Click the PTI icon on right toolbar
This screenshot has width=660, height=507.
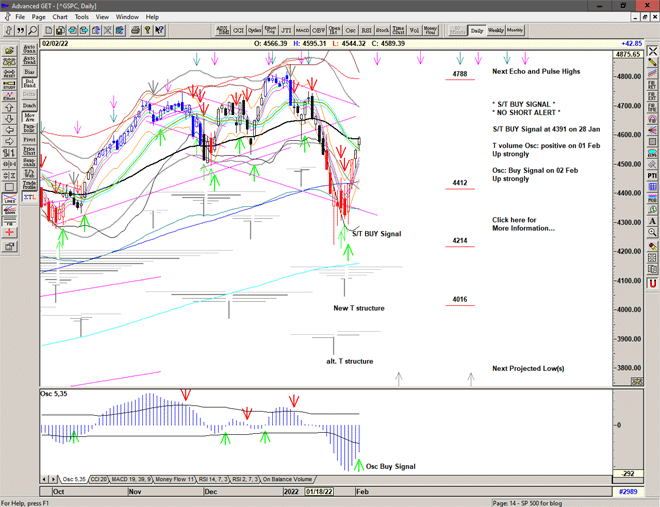point(652,175)
